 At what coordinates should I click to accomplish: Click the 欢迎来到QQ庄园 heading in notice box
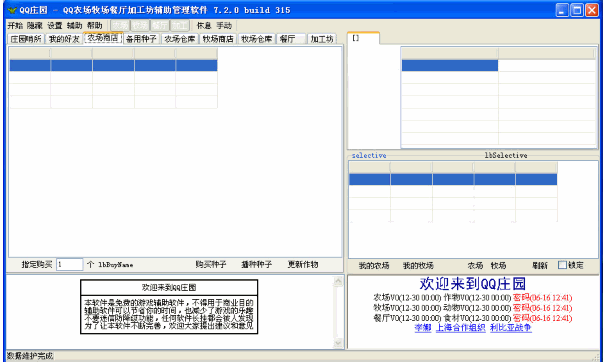click(x=169, y=288)
